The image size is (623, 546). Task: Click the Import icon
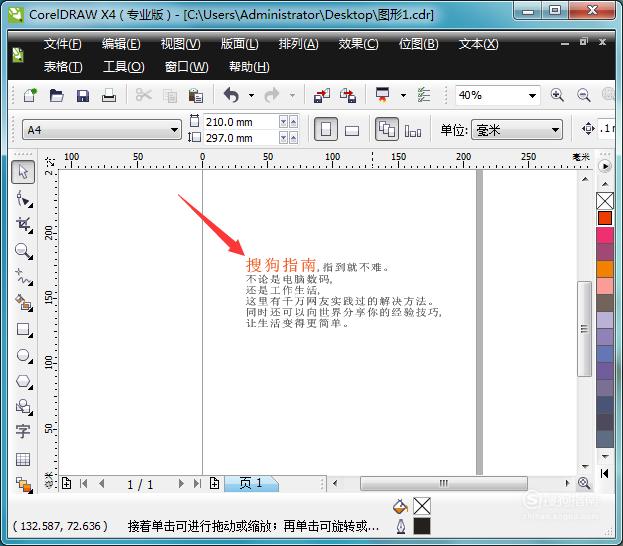click(x=322, y=96)
